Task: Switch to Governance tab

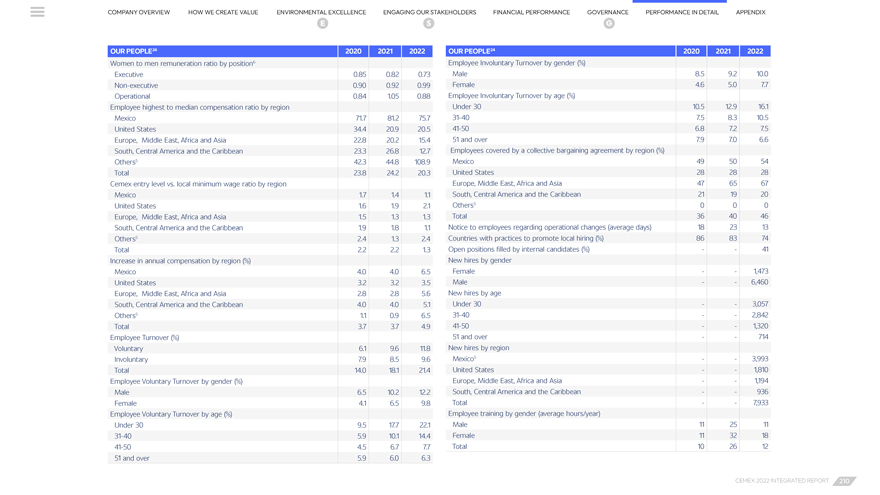Action: tap(608, 12)
